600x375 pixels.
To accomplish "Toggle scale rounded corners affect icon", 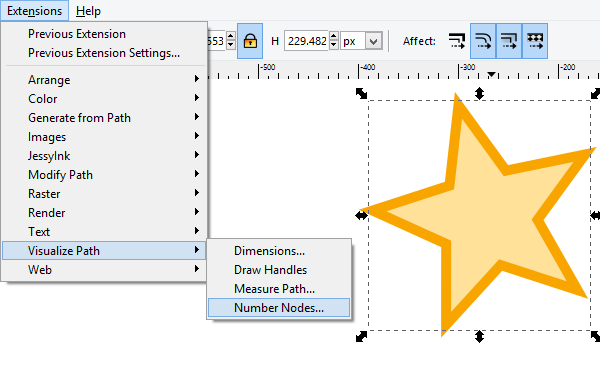I will coord(483,41).
